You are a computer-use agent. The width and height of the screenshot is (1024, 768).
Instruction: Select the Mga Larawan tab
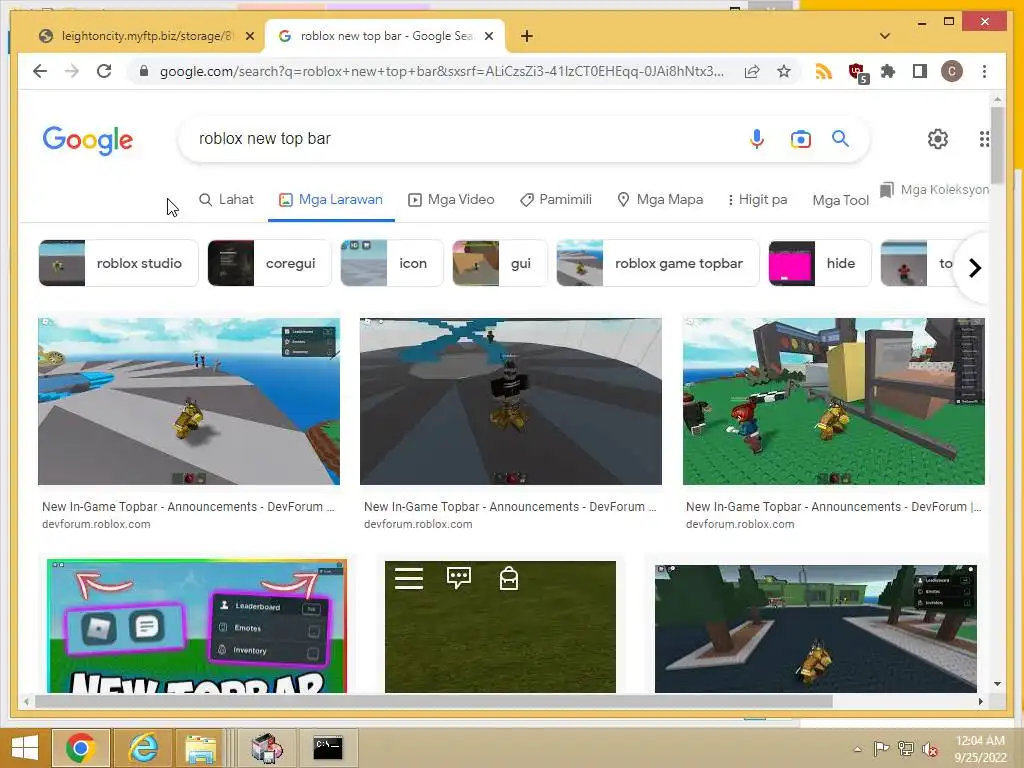(331, 200)
